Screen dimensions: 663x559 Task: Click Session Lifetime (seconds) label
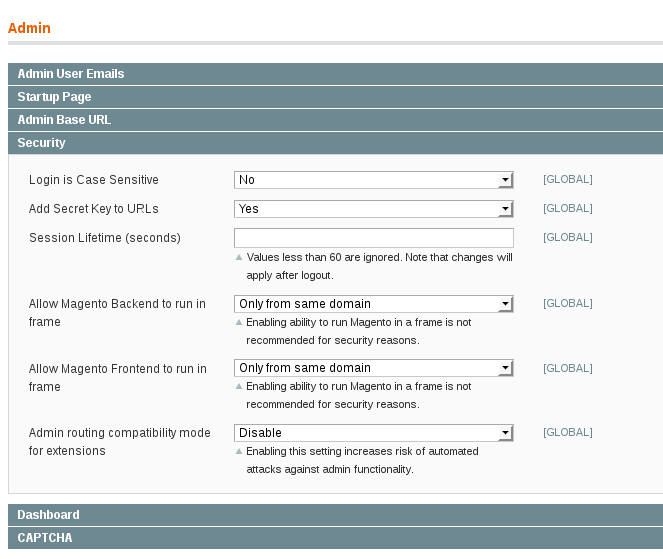(x=105, y=238)
